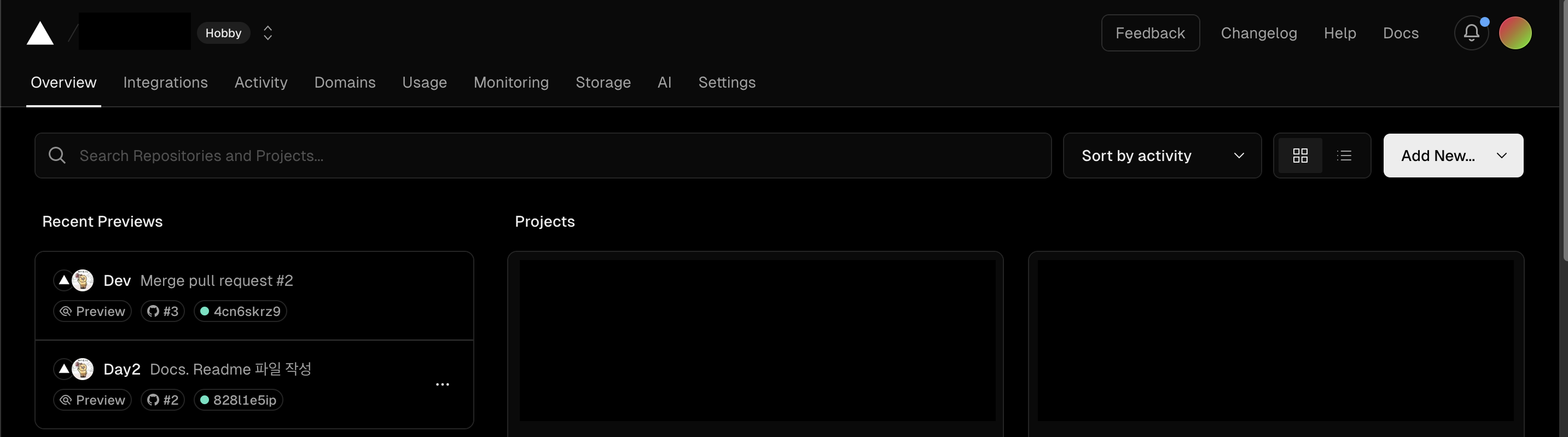This screenshot has width=1568, height=437.
Task: Open the notifications bell
Action: click(1471, 33)
